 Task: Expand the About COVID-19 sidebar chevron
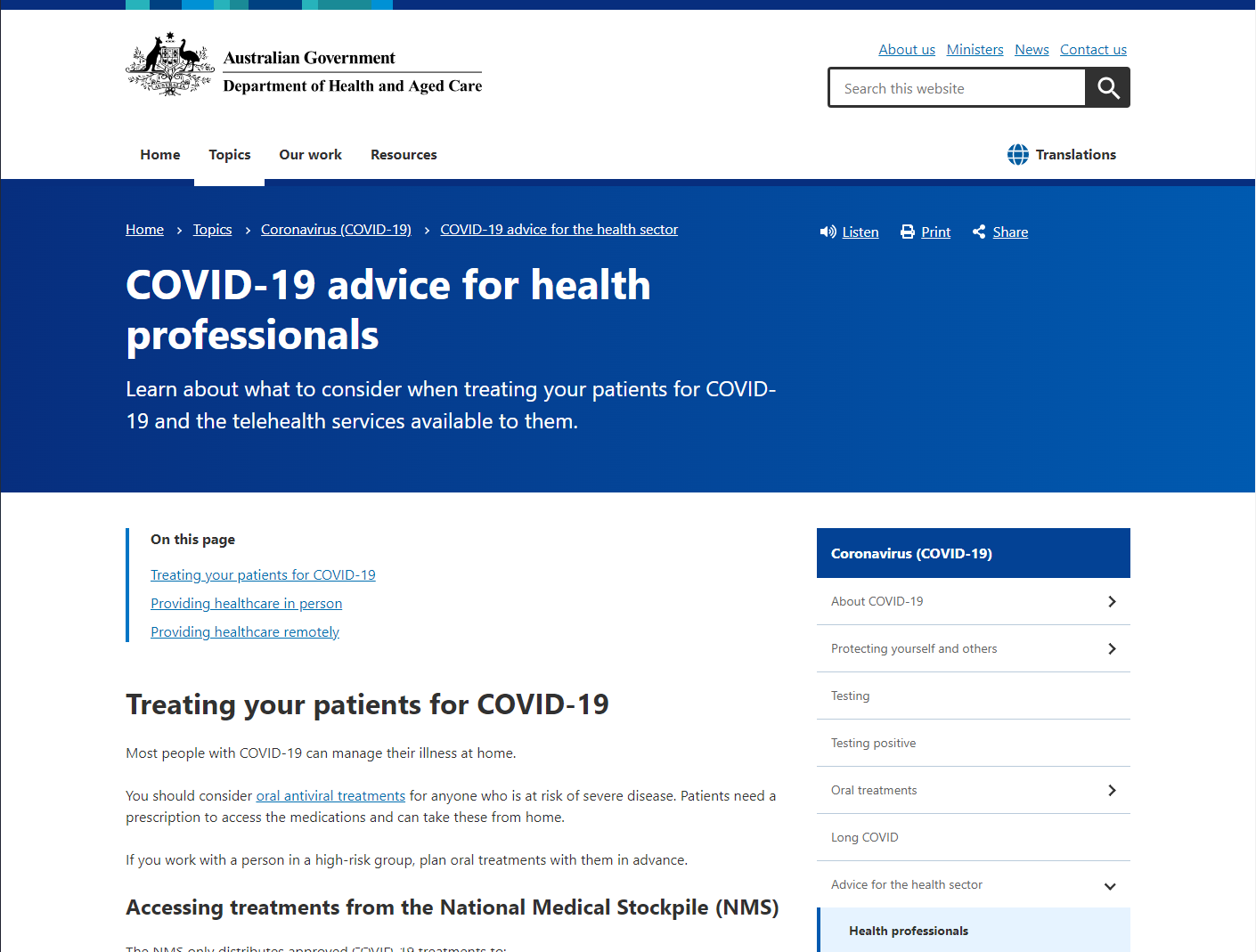[1111, 602]
